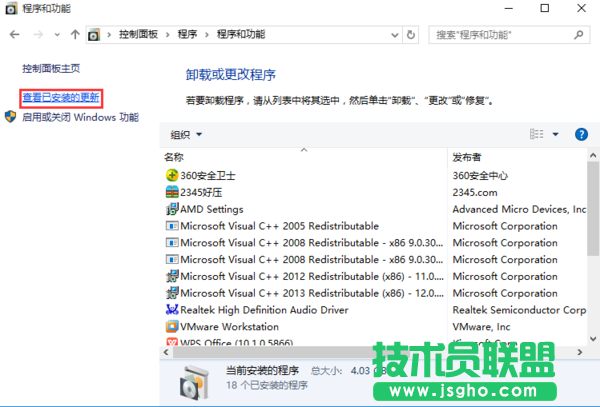Open 查看已安装的更新 link
The image size is (600, 407).
tap(61, 98)
